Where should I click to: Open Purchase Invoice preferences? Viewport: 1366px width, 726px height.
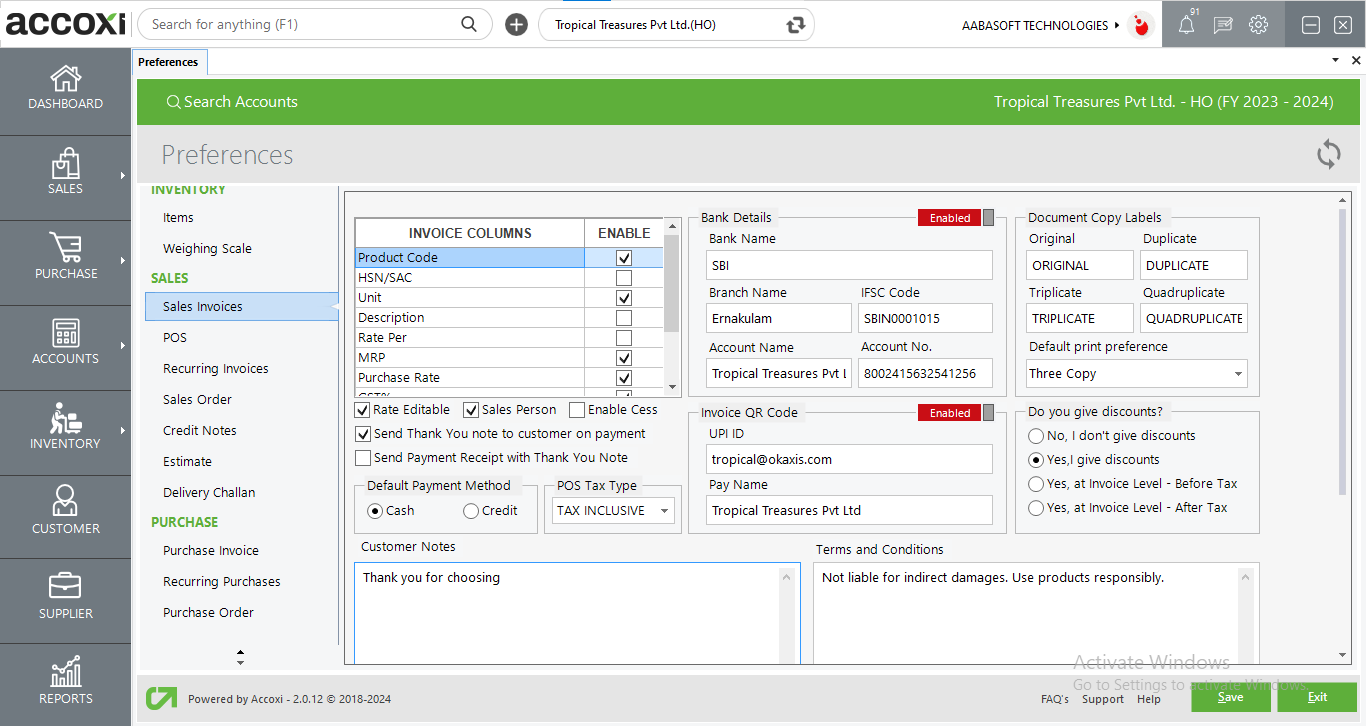pyautogui.click(x=211, y=550)
